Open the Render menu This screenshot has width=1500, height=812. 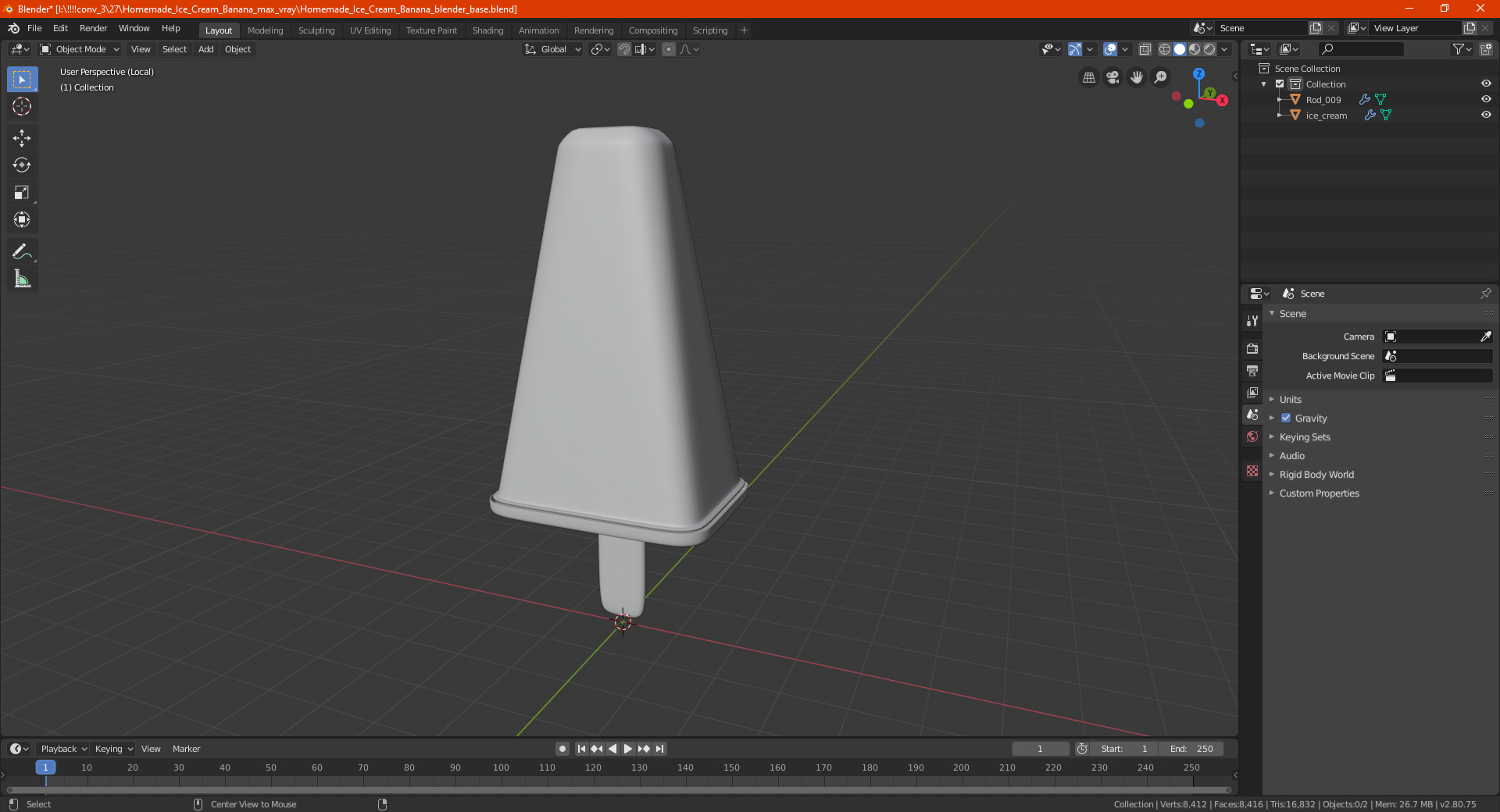click(x=93, y=28)
